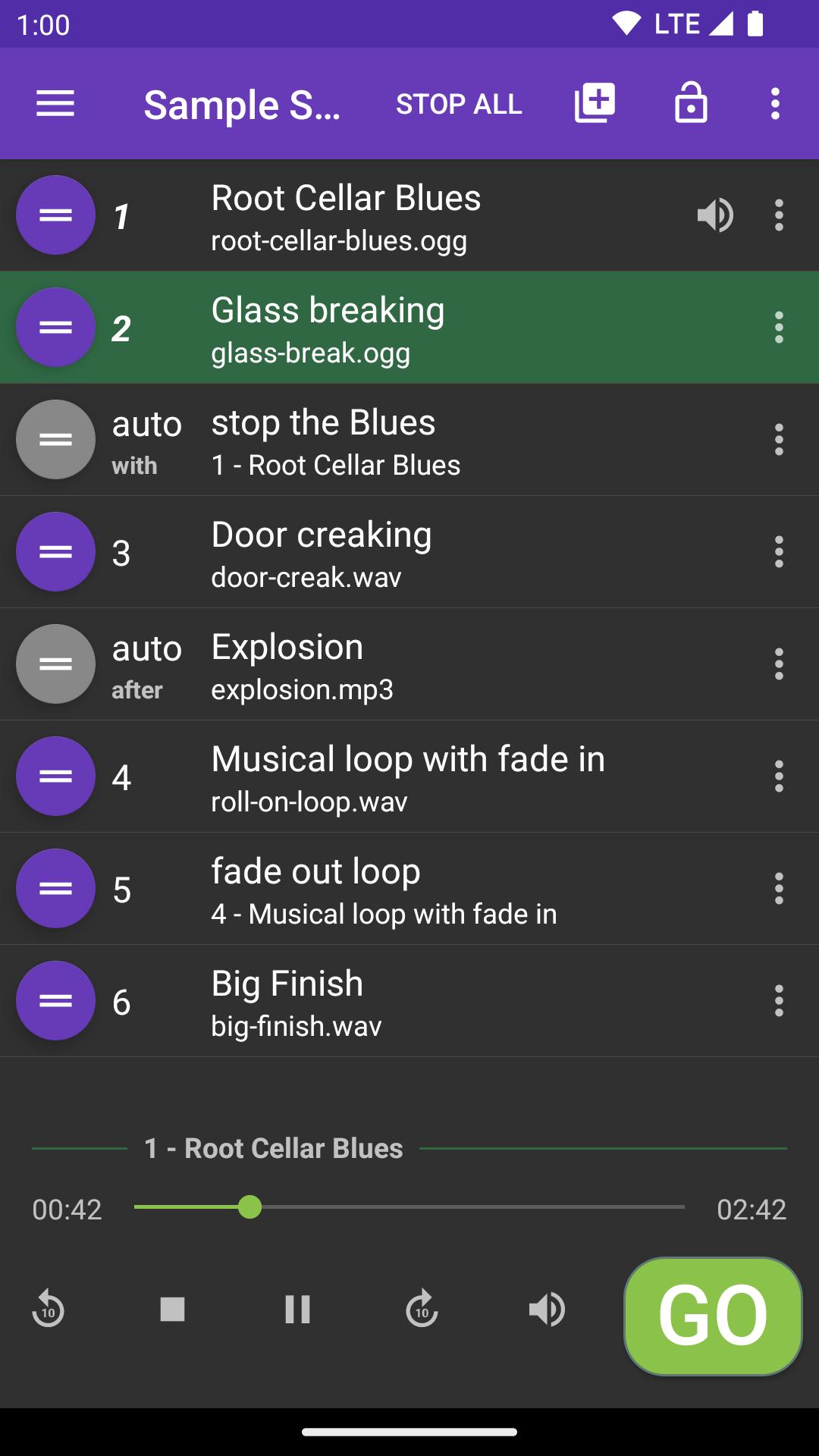Pause the playing cue
This screenshot has width=819, height=1456.
point(297,1309)
